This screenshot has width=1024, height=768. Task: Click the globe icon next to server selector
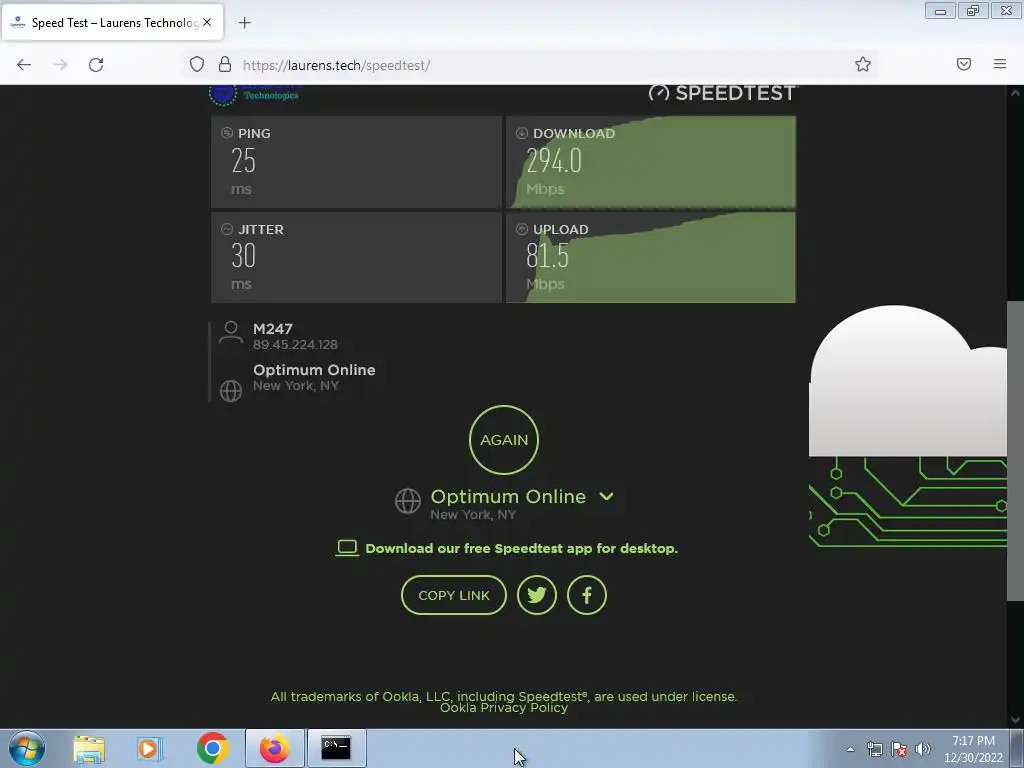point(408,501)
